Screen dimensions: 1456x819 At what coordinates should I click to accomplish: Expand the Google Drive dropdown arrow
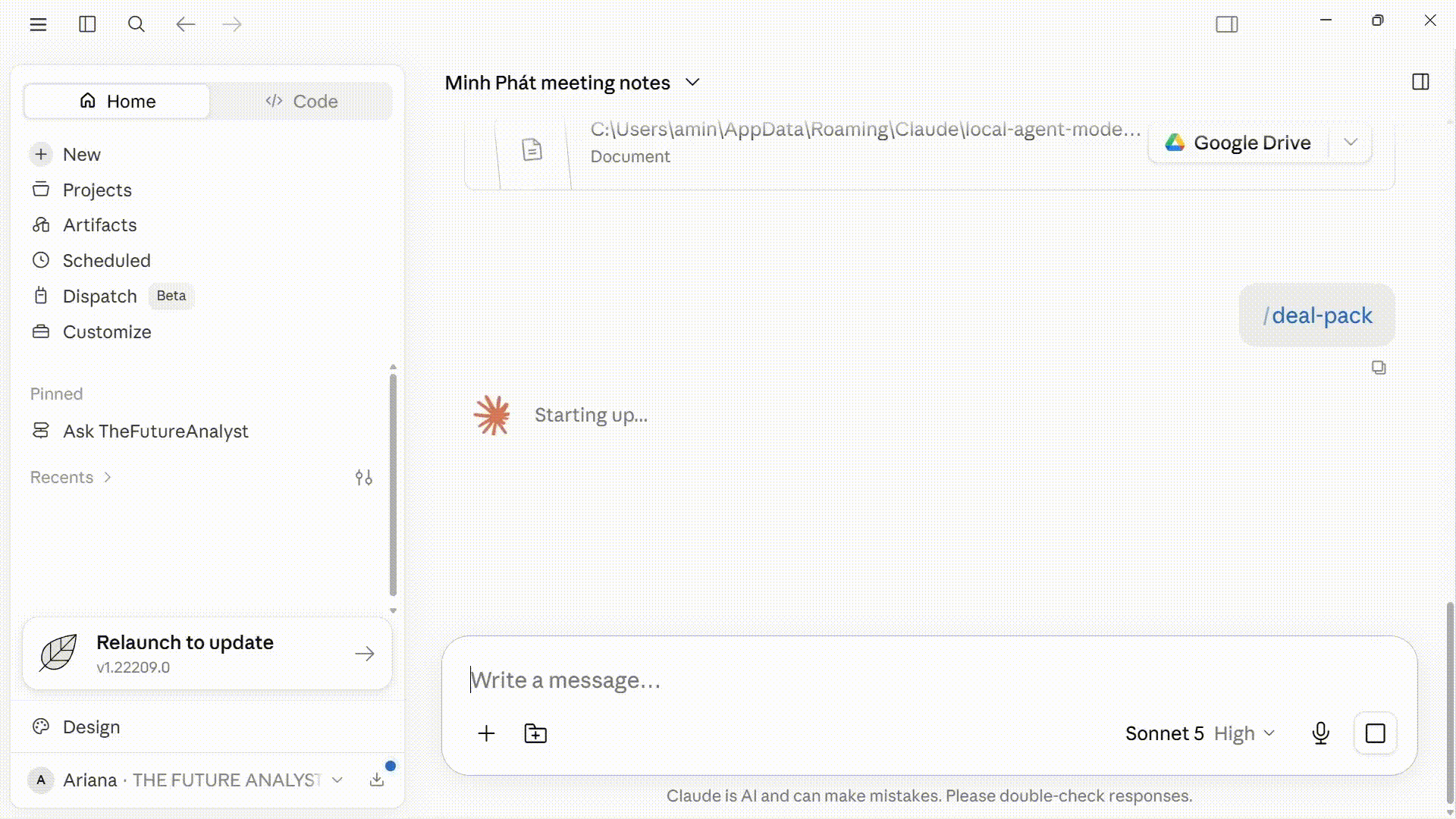(x=1351, y=143)
